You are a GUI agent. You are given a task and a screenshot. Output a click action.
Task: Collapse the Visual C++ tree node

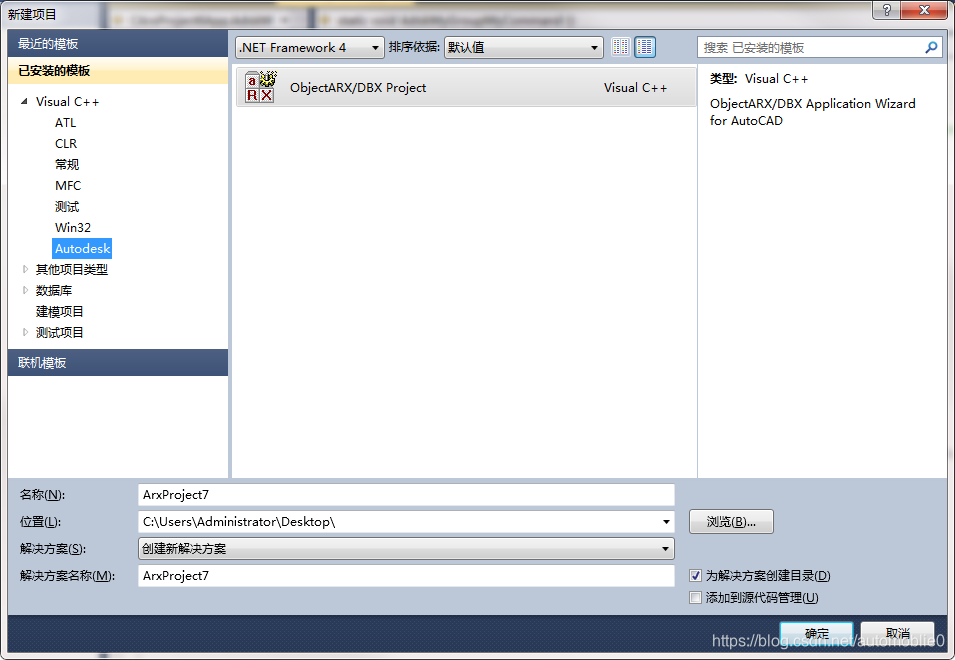[24, 101]
